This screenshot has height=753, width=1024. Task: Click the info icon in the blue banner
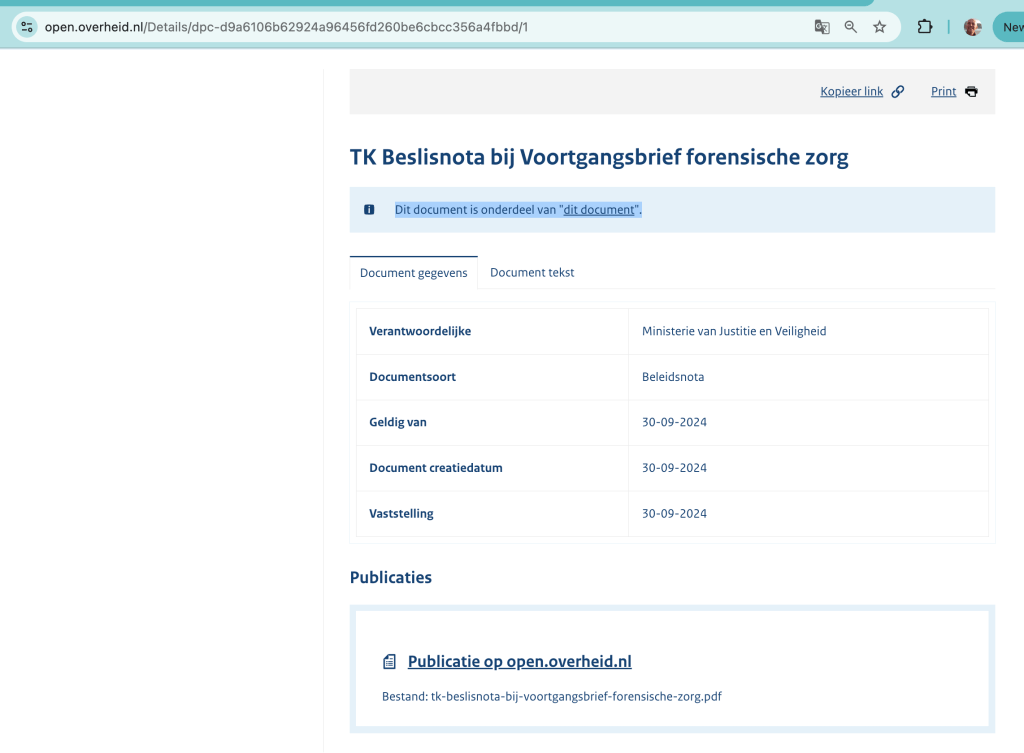click(x=369, y=210)
